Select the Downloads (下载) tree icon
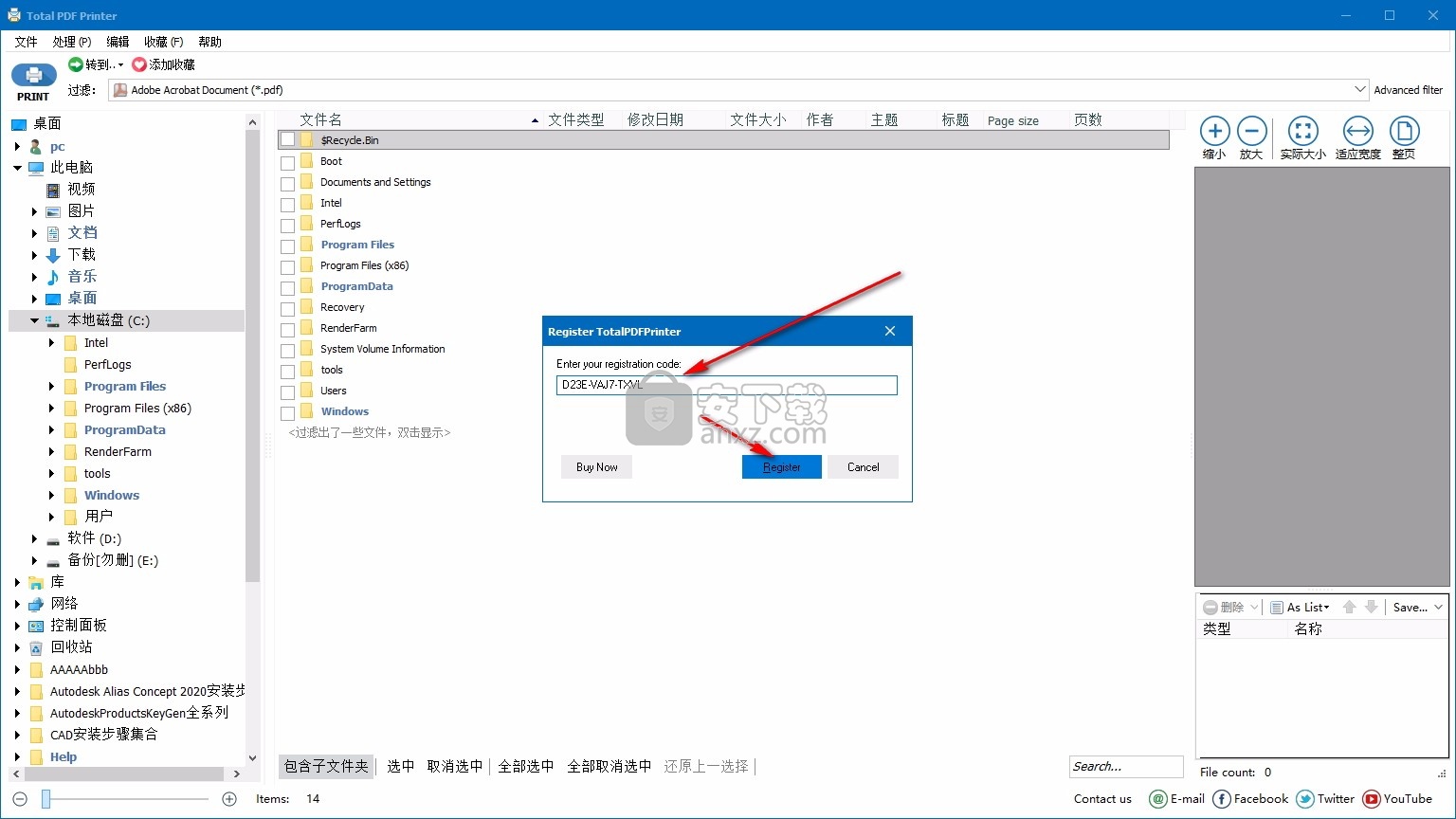 [x=53, y=255]
